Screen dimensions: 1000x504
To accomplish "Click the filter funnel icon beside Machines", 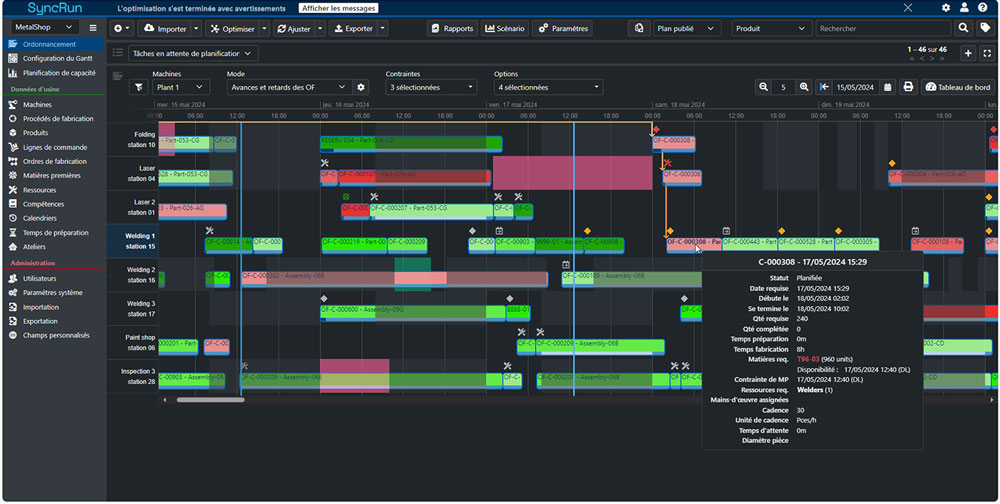I will [138, 87].
